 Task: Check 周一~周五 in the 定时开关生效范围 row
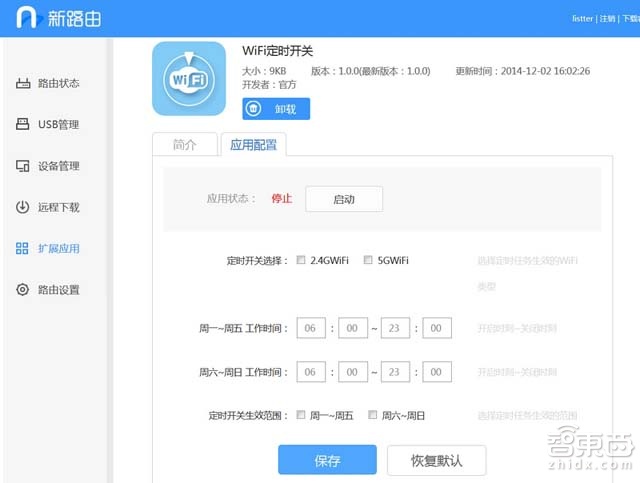click(301, 415)
